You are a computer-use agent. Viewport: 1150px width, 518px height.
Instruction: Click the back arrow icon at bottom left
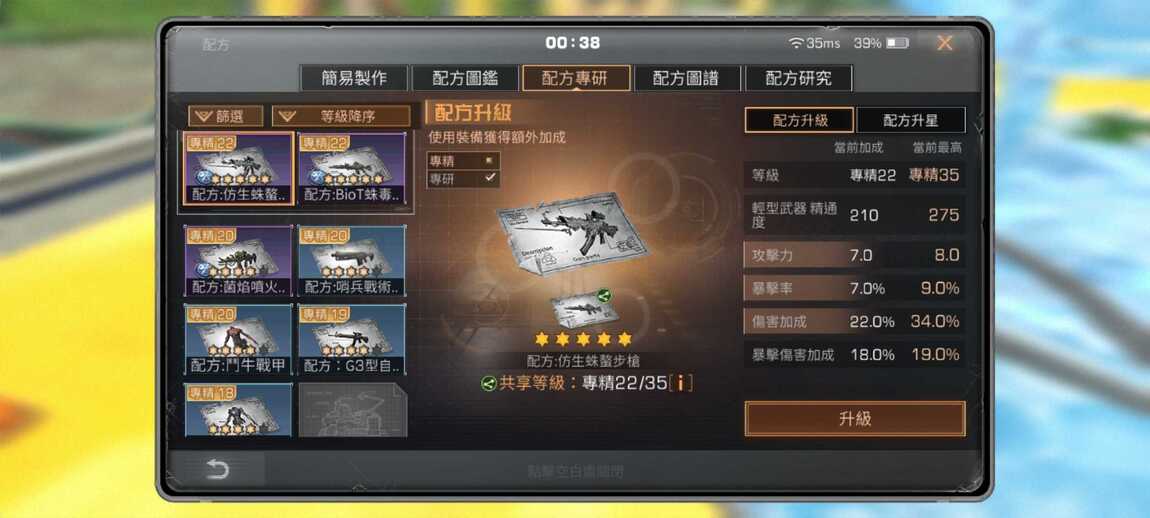click(217, 470)
